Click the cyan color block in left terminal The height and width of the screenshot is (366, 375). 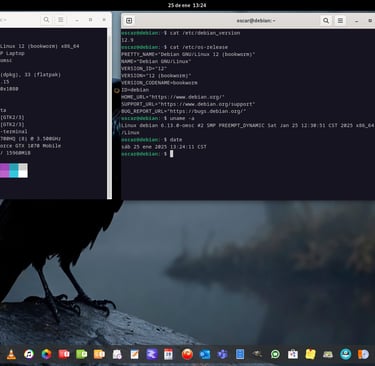14,170
